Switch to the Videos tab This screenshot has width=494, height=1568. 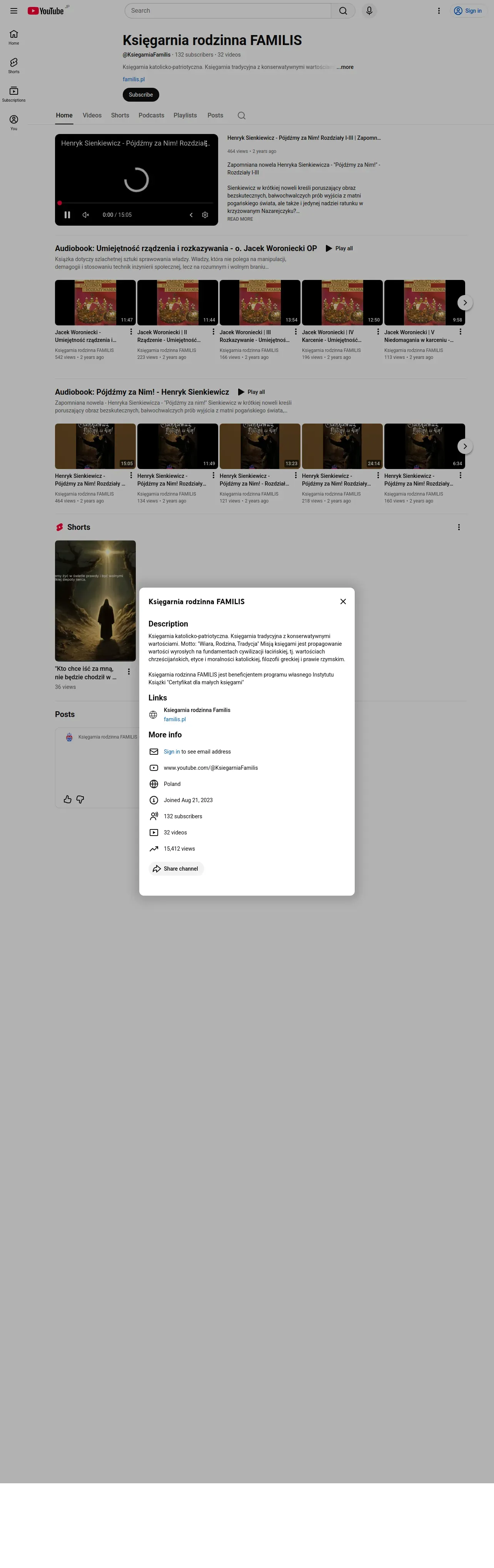(x=92, y=115)
